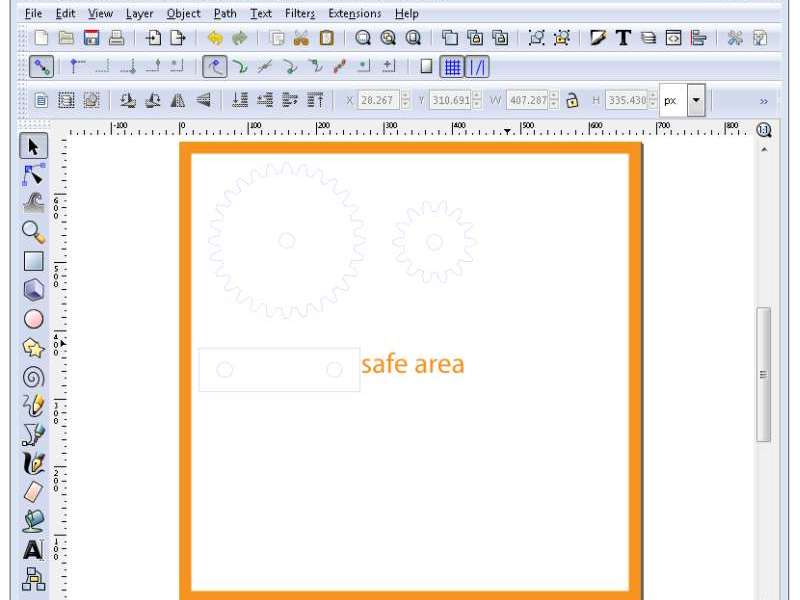
Task: Open Inkscape Preferences
Action: (735, 38)
